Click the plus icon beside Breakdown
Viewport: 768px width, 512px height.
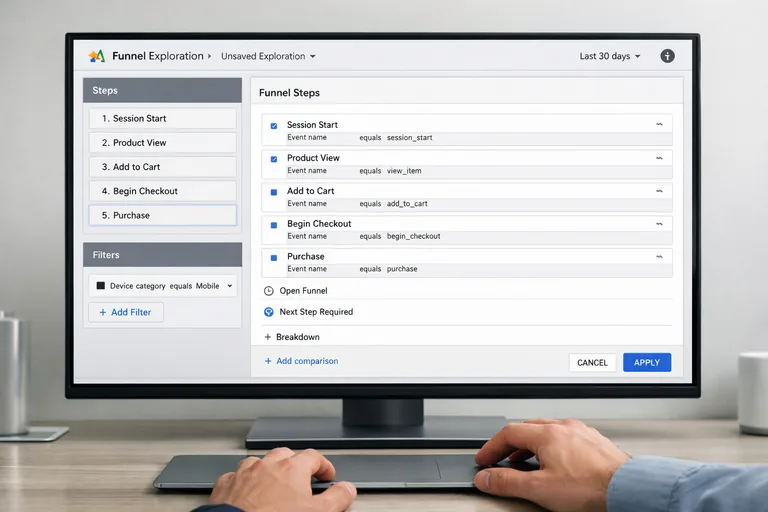coord(268,337)
